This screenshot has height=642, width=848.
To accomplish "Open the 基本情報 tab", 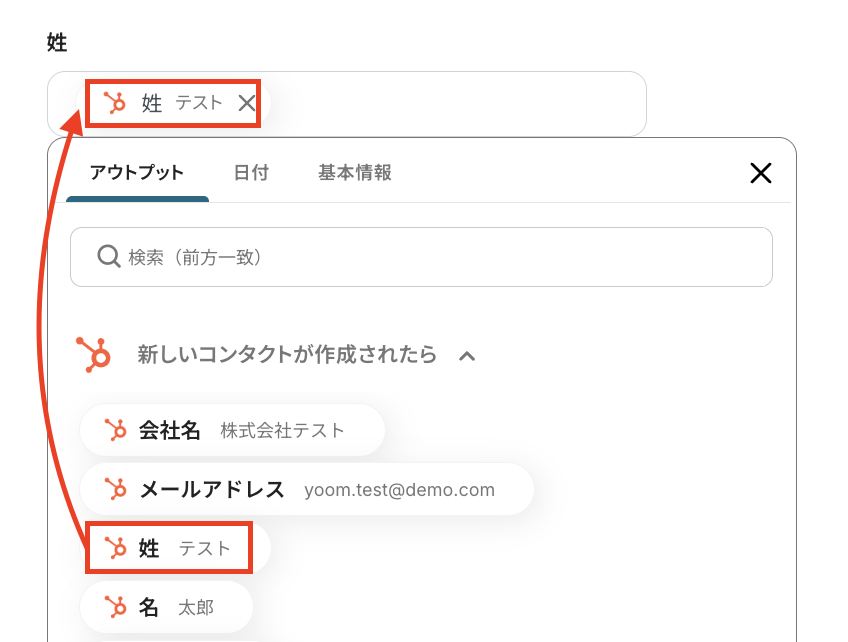I will [354, 173].
